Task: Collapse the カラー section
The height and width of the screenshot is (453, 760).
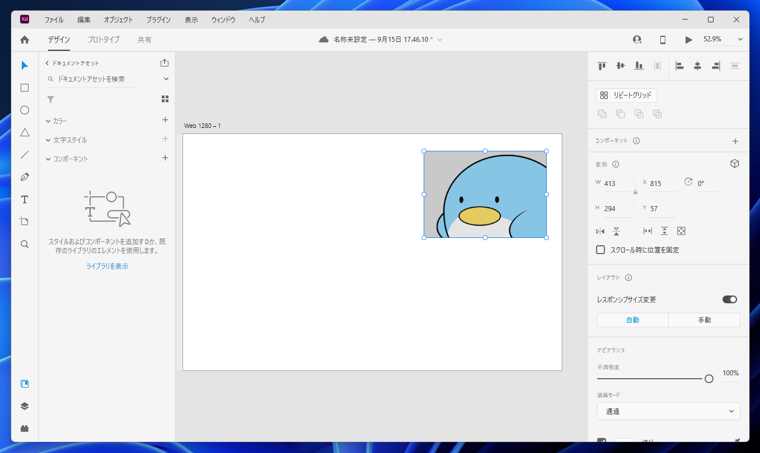Action: click(x=48, y=121)
